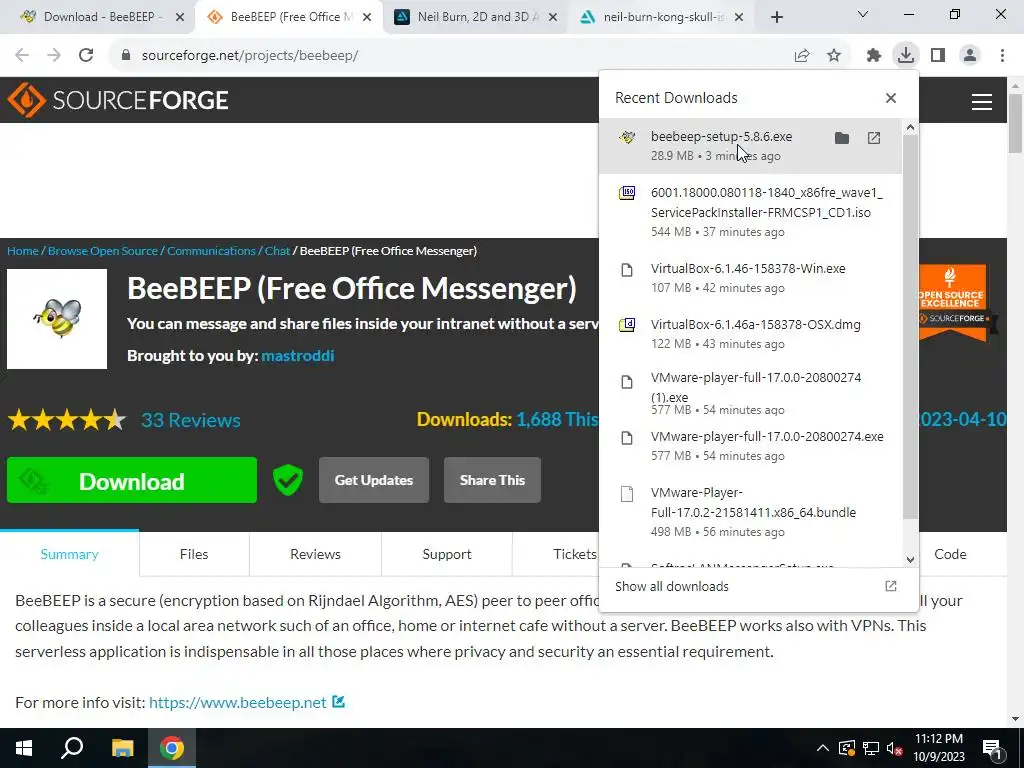Open the Chrome downloads toolbar icon
The height and width of the screenshot is (768, 1024).
[906, 55]
